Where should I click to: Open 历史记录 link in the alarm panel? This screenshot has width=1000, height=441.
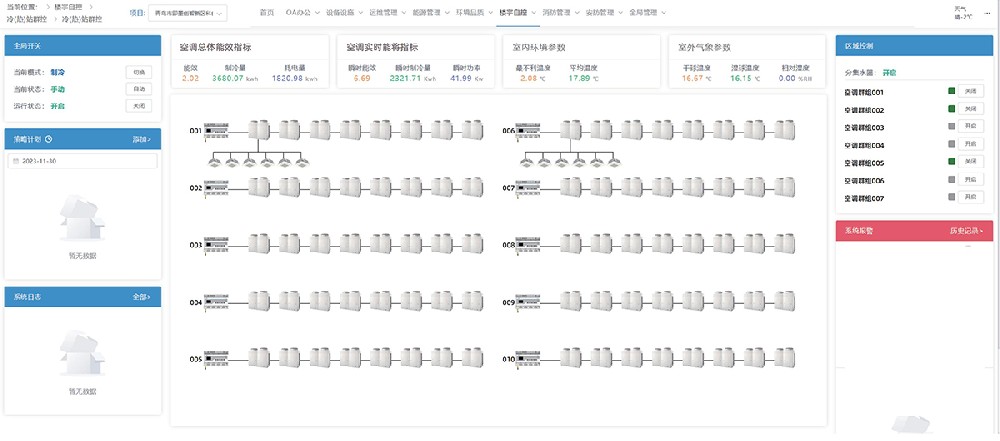click(965, 230)
